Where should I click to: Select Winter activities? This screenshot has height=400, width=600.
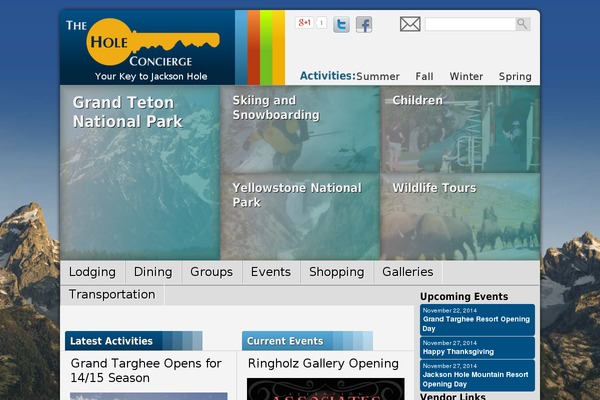point(466,77)
